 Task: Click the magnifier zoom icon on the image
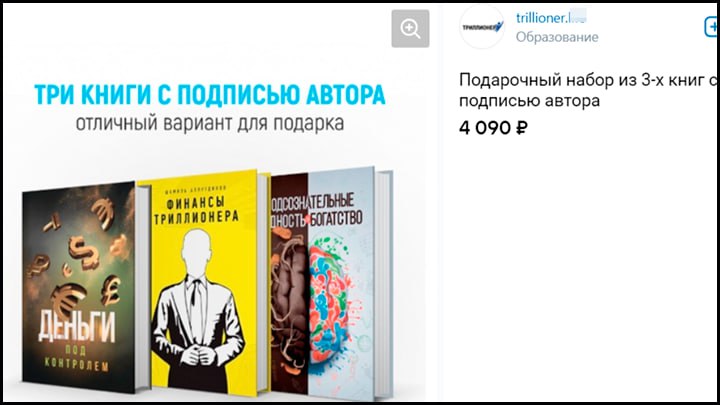click(410, 28)
